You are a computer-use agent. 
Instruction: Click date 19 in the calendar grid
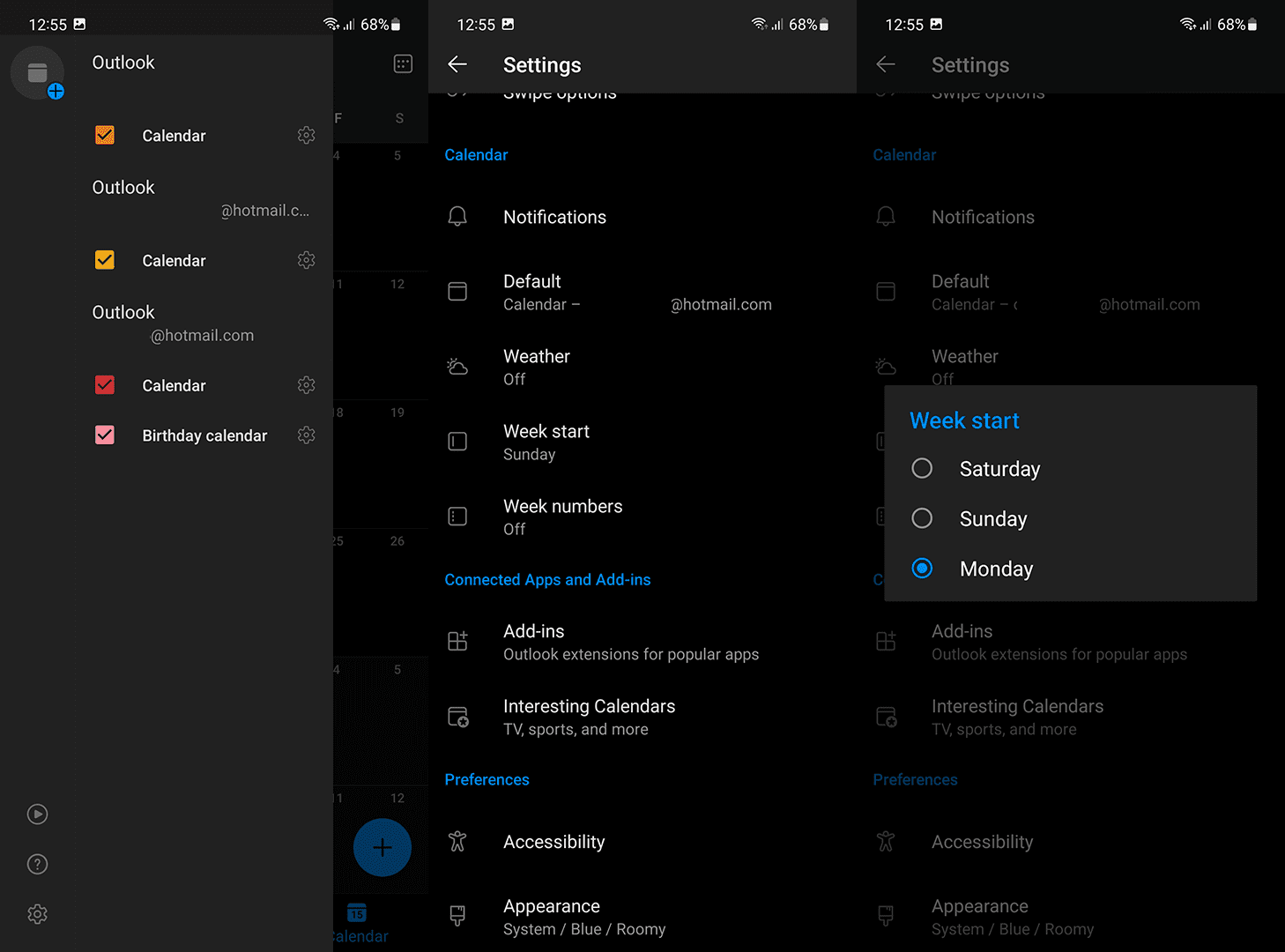397,413
